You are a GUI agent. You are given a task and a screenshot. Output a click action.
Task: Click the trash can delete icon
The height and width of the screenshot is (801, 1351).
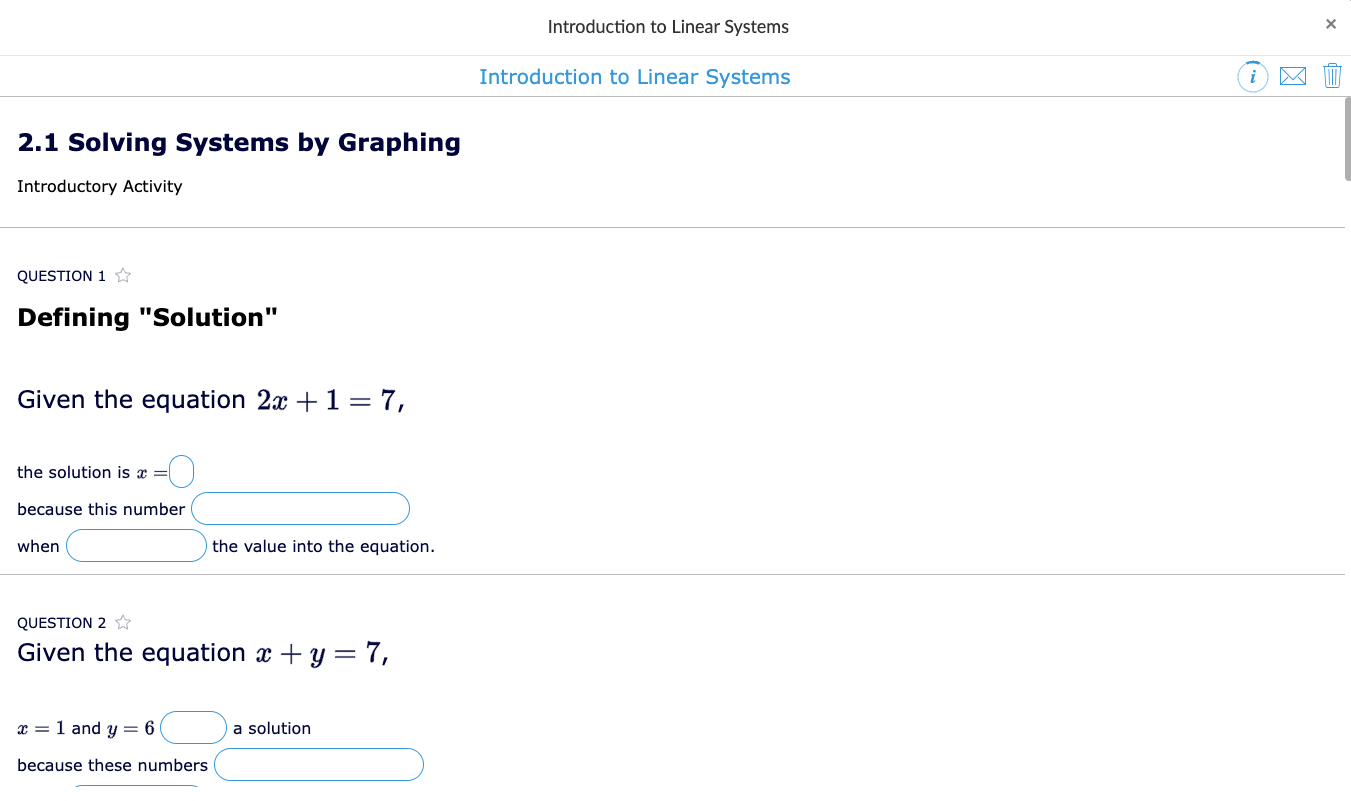(x=1332, y=76)
